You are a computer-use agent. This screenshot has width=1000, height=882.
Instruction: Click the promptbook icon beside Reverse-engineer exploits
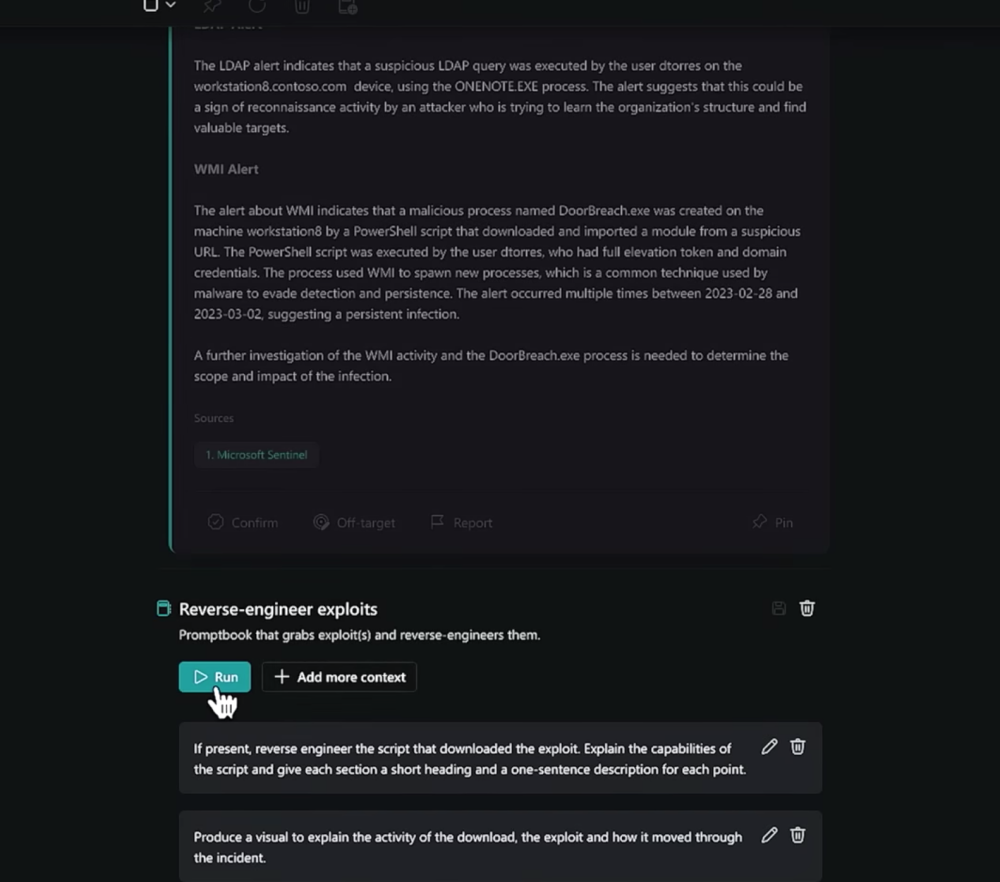164,608
